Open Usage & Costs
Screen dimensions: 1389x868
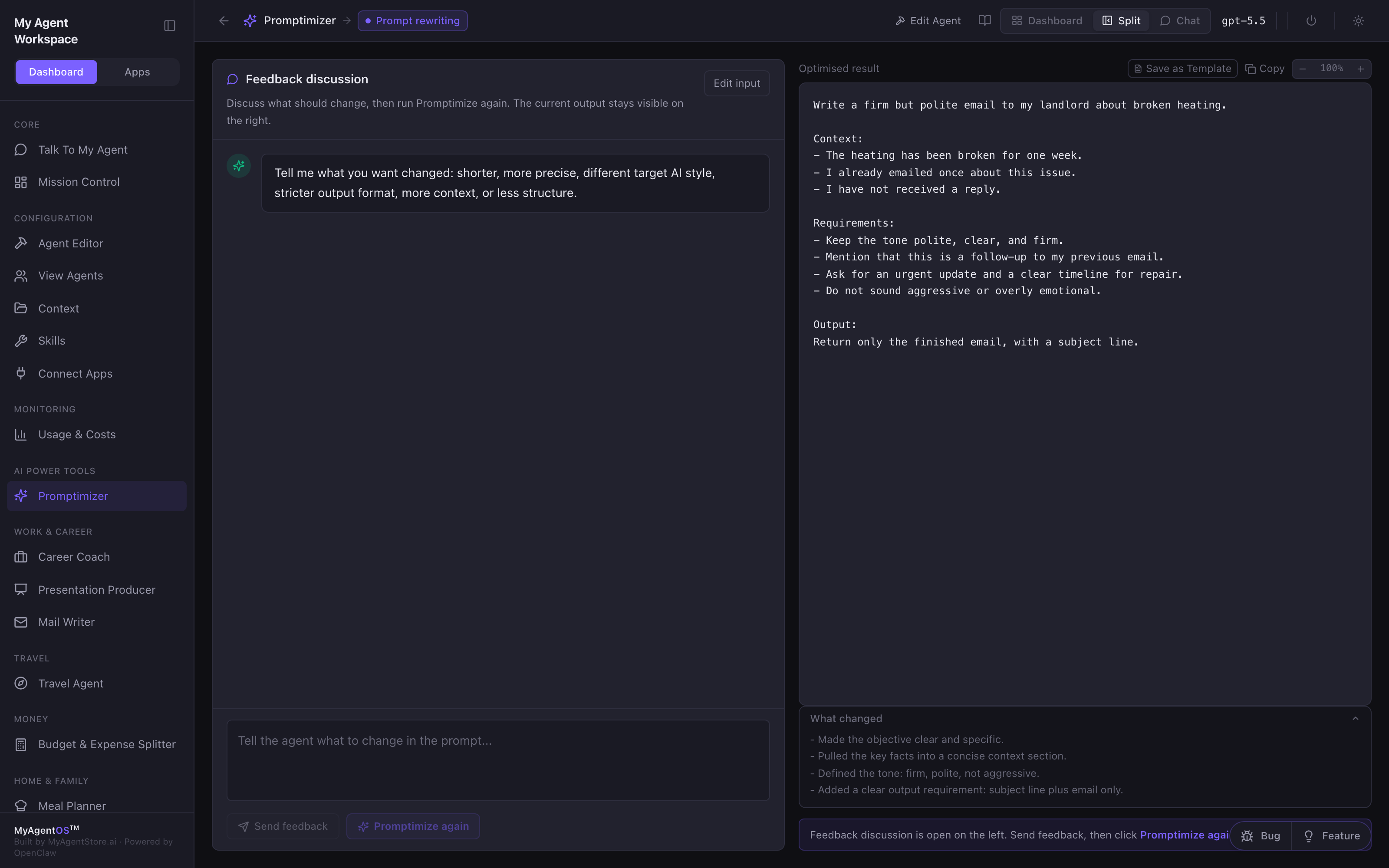pos(96,434)
